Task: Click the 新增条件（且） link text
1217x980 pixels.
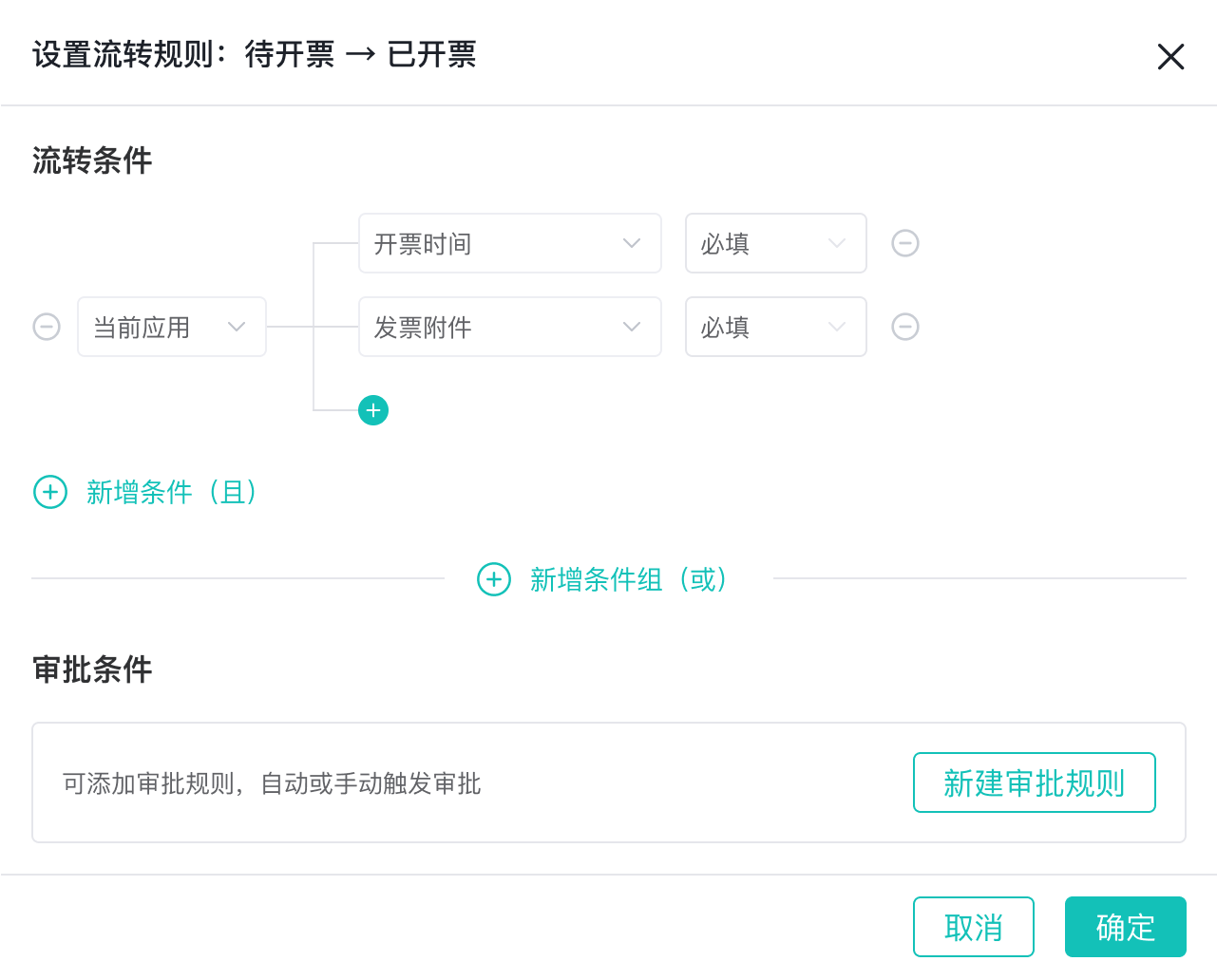Action: point(171,492)
